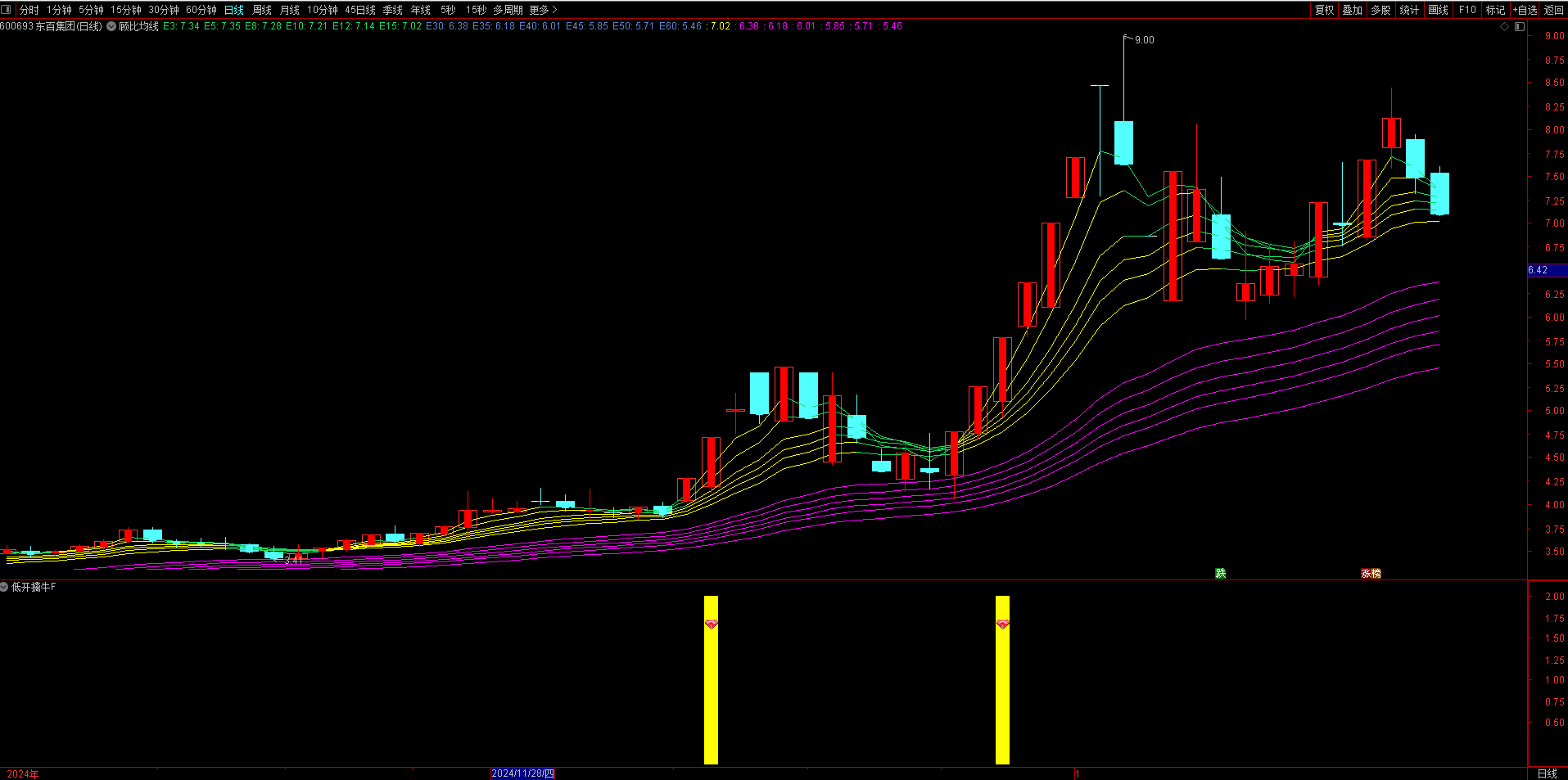This screenshot has height=780, width=1568.
Task: Select the 月线 monthly timeframe tab
Action: (290, 10)
